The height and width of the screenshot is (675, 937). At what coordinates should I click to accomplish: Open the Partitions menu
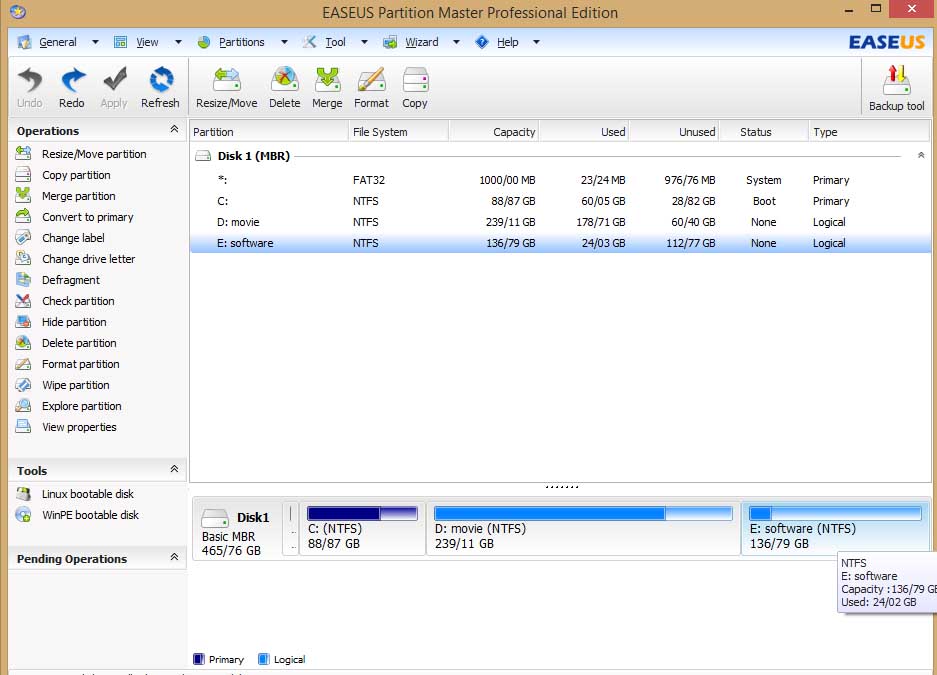coord(241,42)
